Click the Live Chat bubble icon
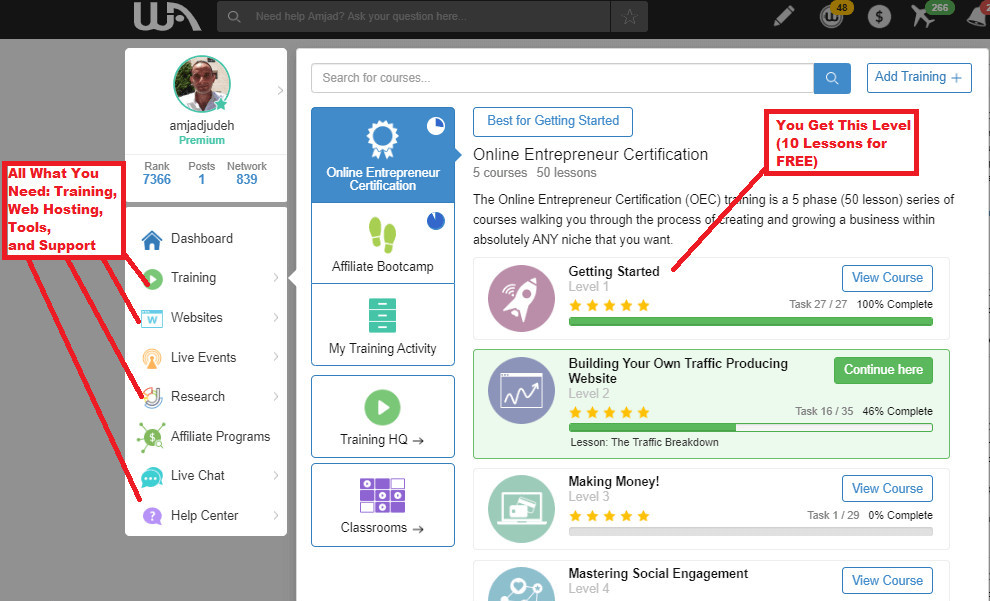The height and width of the screenshot is (601, 990). click(x=152, y=477)
